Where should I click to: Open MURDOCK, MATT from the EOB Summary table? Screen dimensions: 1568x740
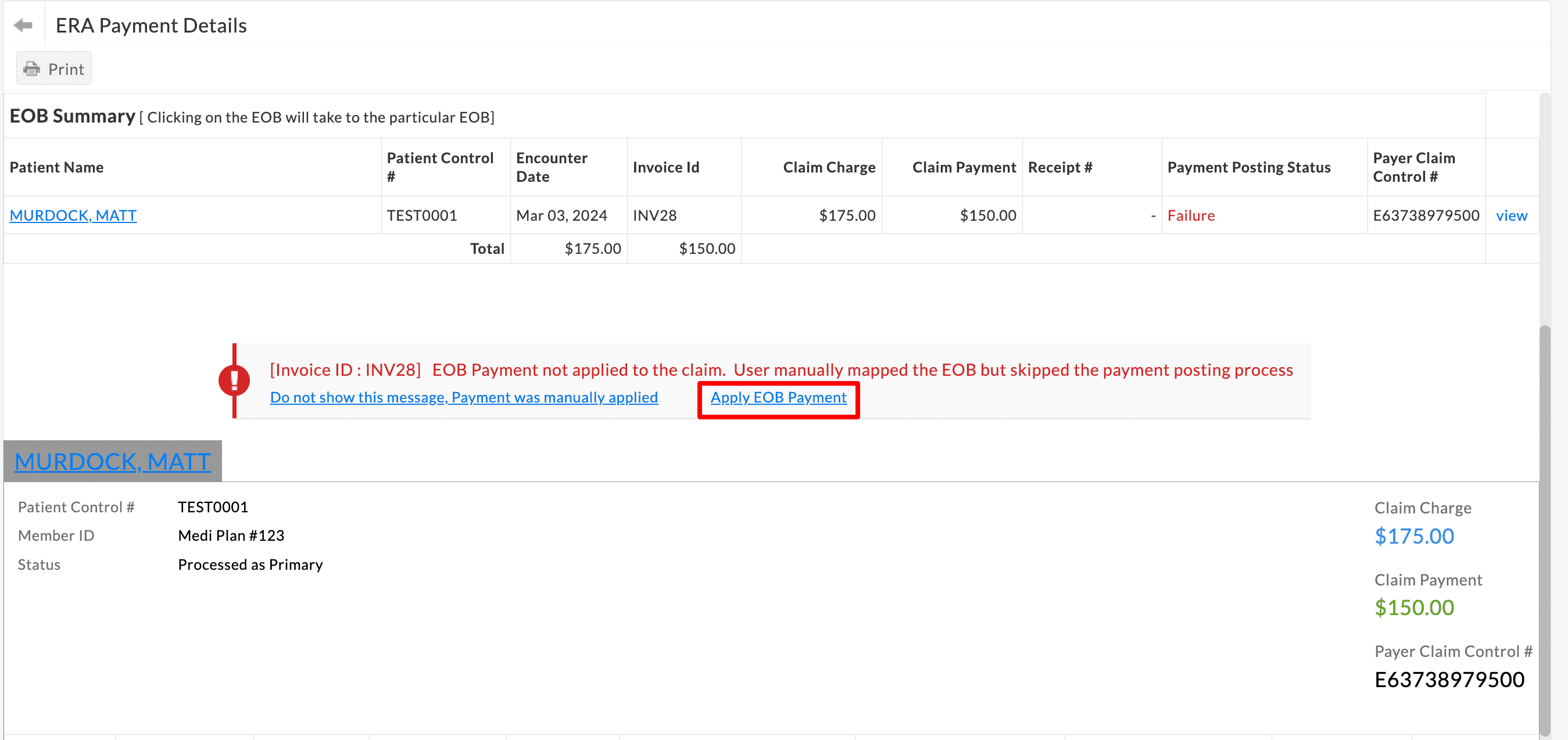coord(73,215)
